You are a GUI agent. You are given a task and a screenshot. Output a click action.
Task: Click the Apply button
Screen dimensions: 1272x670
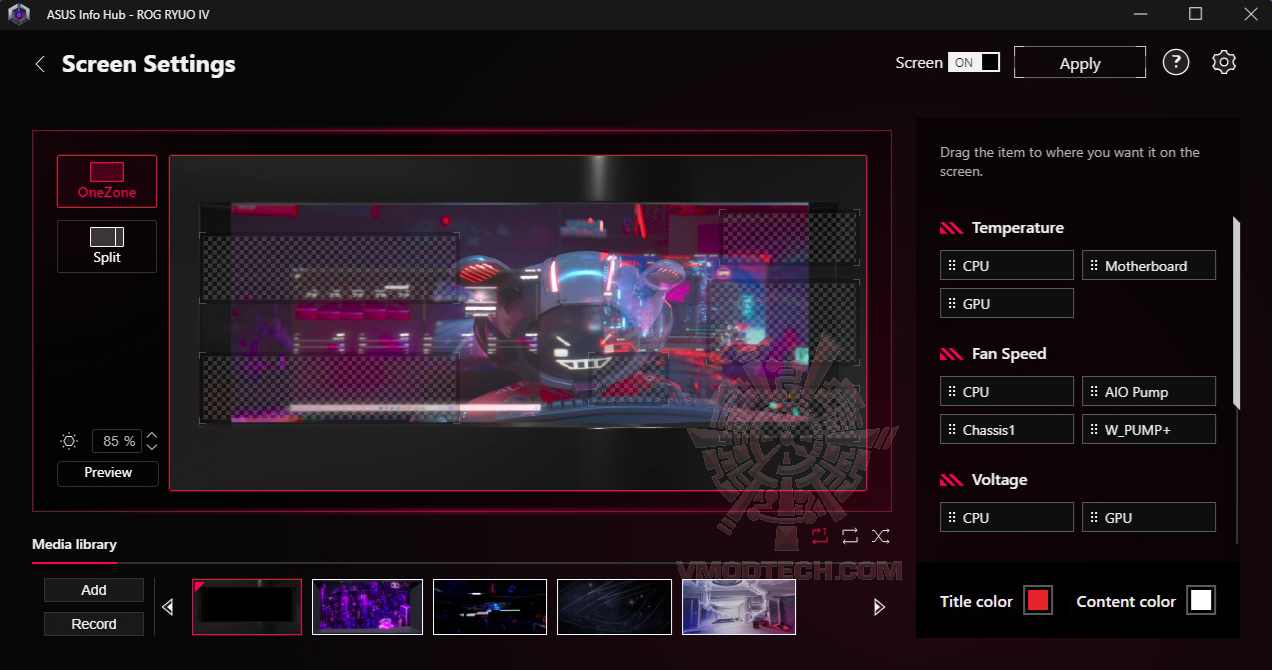(x=1080, y=62)
